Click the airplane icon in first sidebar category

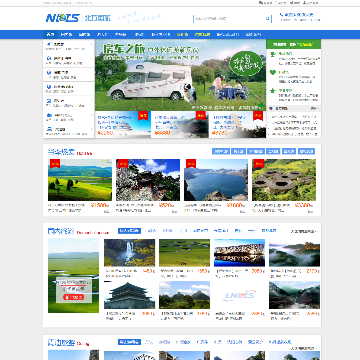tap(49, 44)
